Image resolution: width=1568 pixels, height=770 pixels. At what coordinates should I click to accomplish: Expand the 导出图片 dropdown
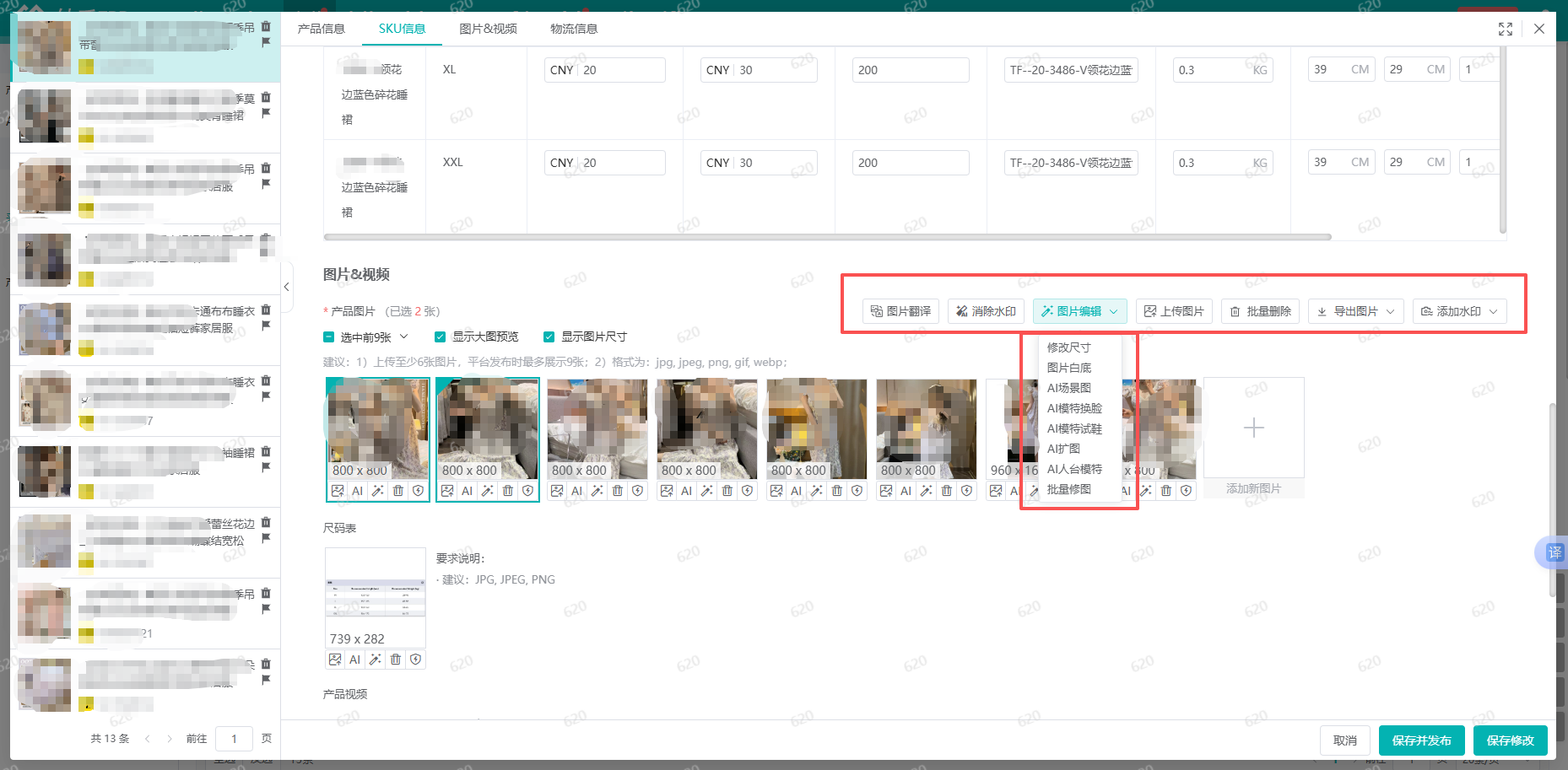click(1354, 311)
